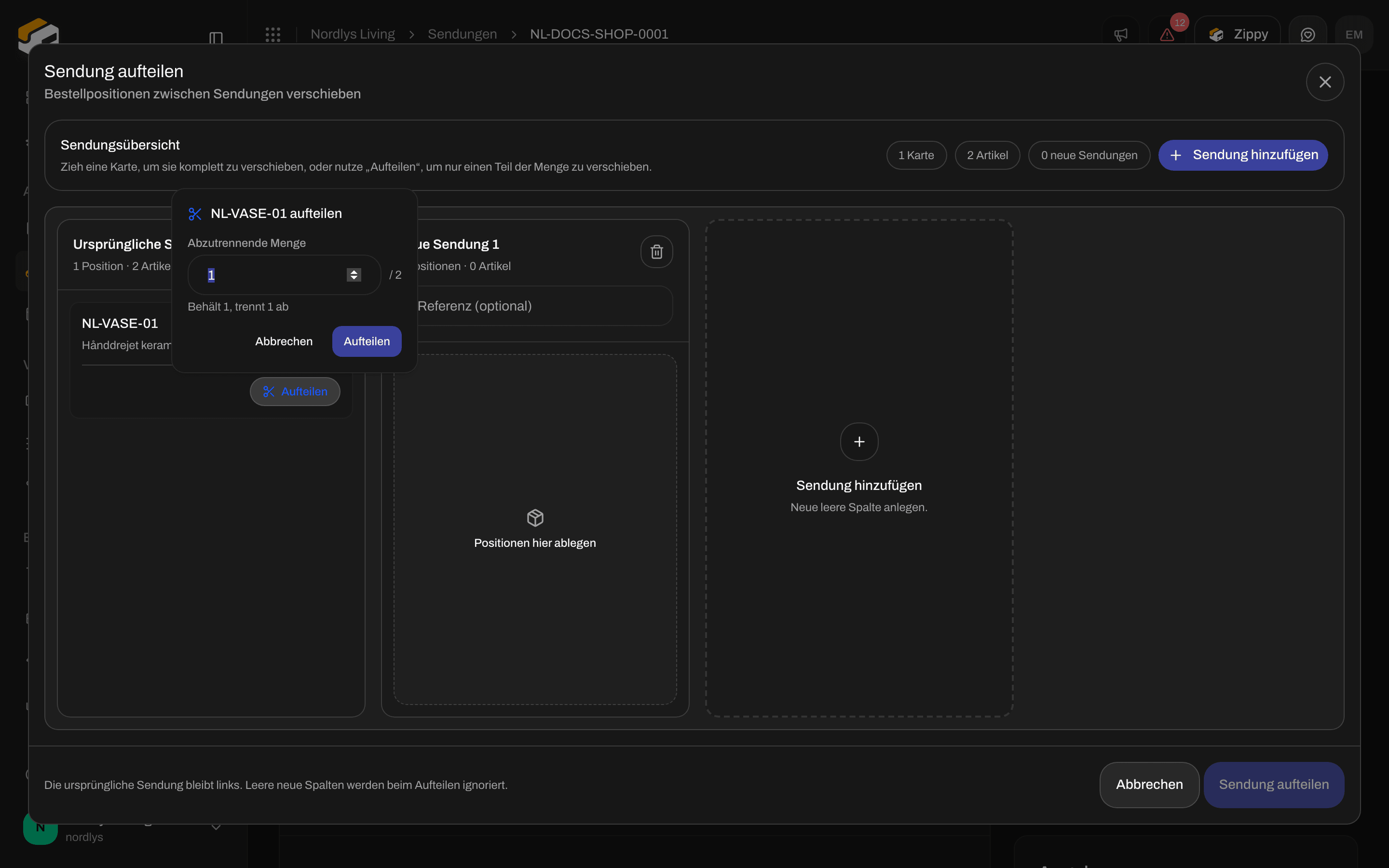Adjust quantity with the stepper arrows
The height and width of the screenshot is (868, 1389).
pyautogui.click(x=354, y=275)
